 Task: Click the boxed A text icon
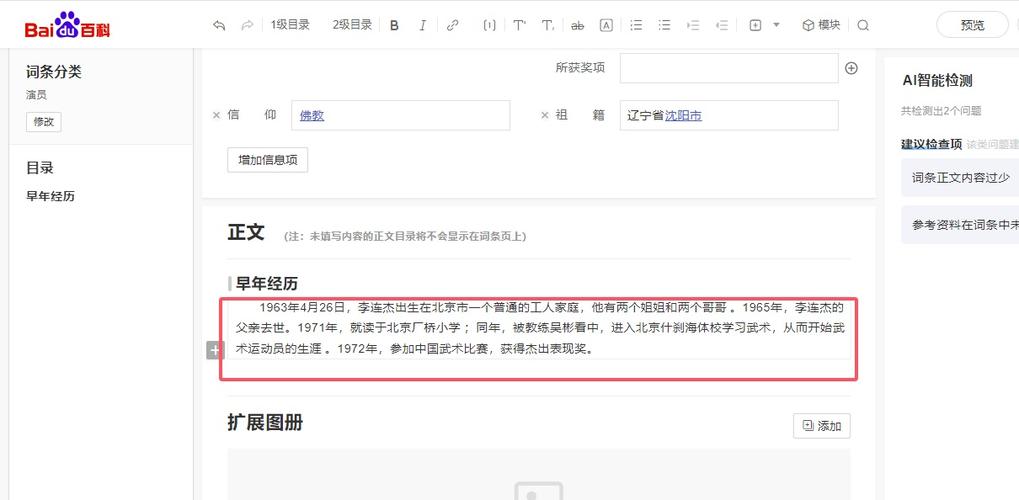click(x=606, y=25)
